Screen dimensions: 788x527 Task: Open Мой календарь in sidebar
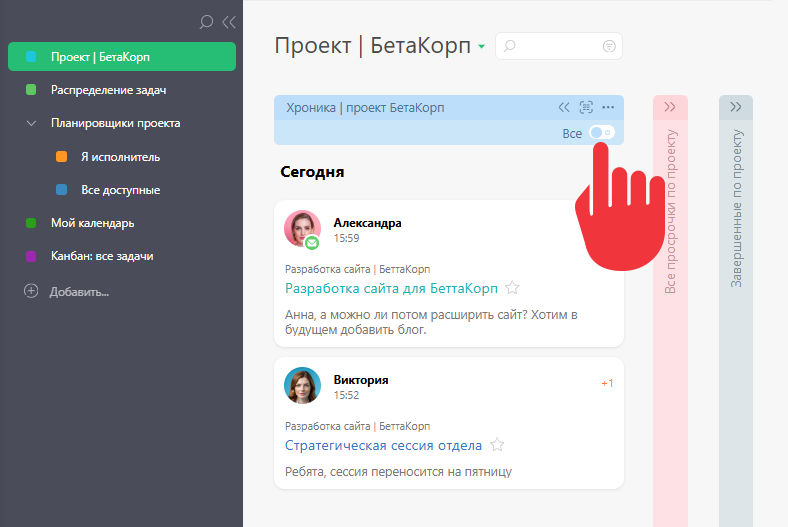coord(92,223)
